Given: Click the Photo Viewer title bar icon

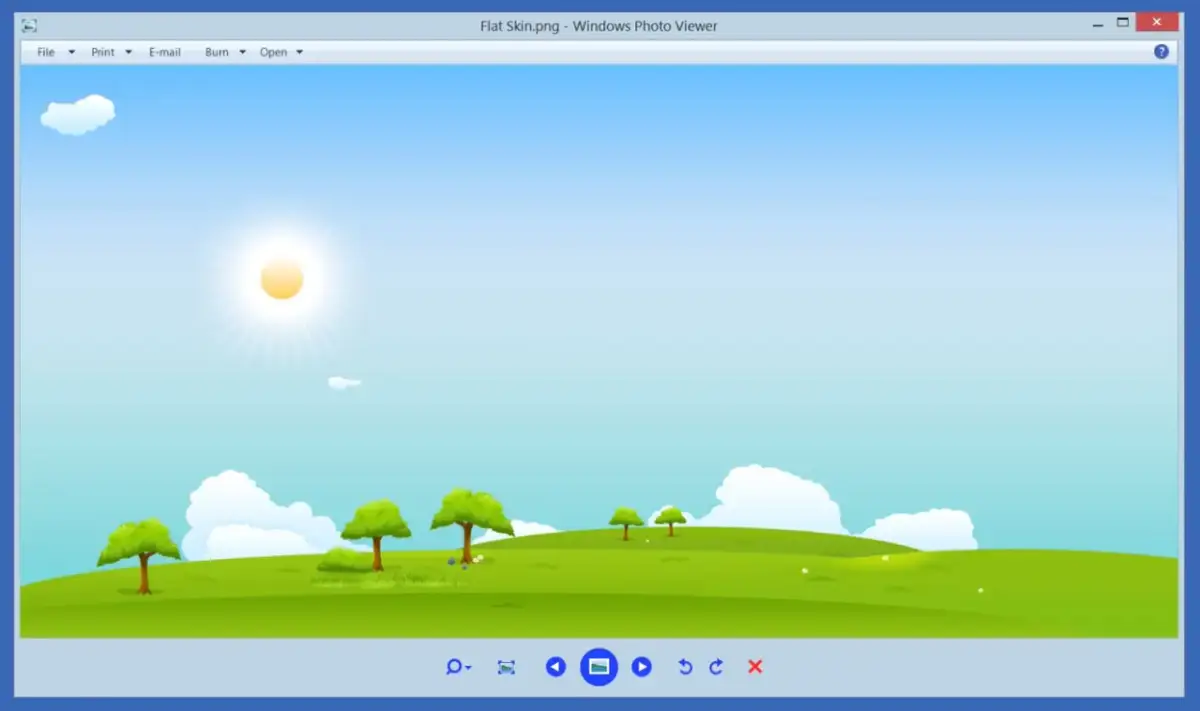Looking at the screenshot, I should point(30,26).
